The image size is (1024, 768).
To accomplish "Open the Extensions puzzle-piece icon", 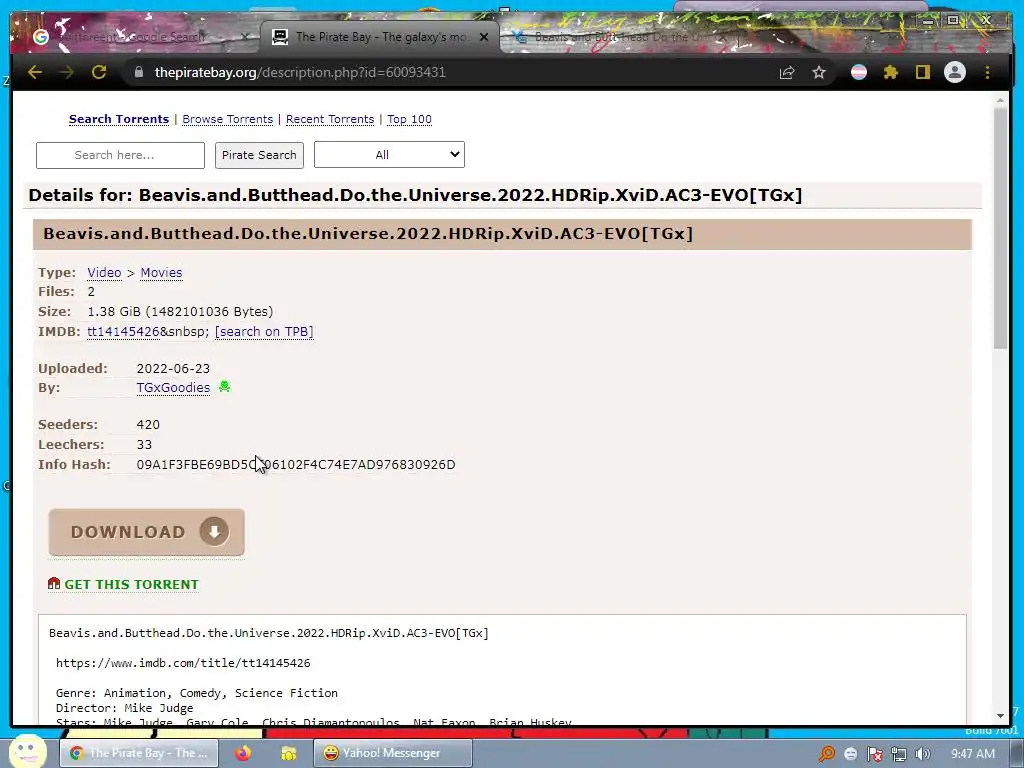I will (x=891, y=72).
